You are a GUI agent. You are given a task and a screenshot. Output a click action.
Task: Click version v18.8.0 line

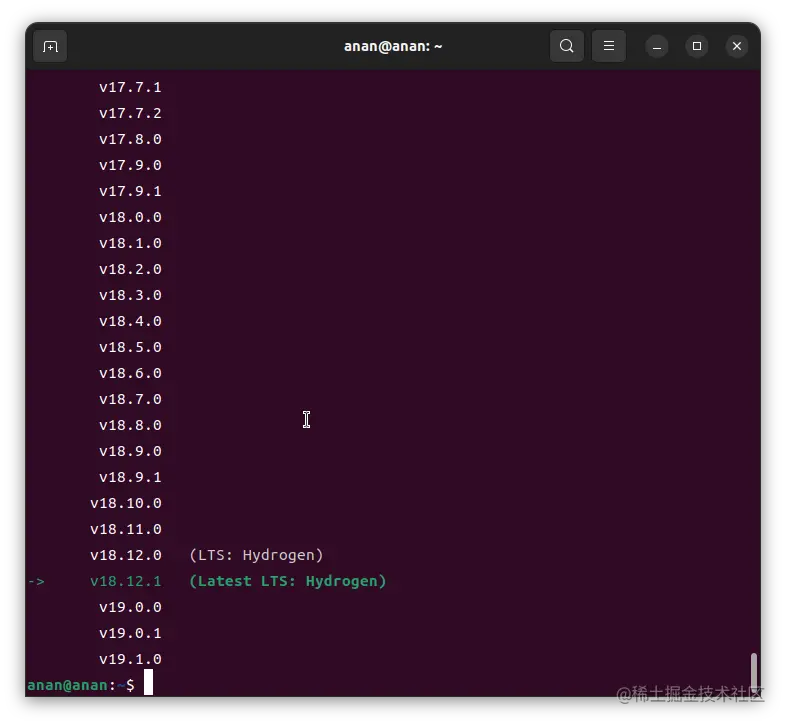click(130, 426)
